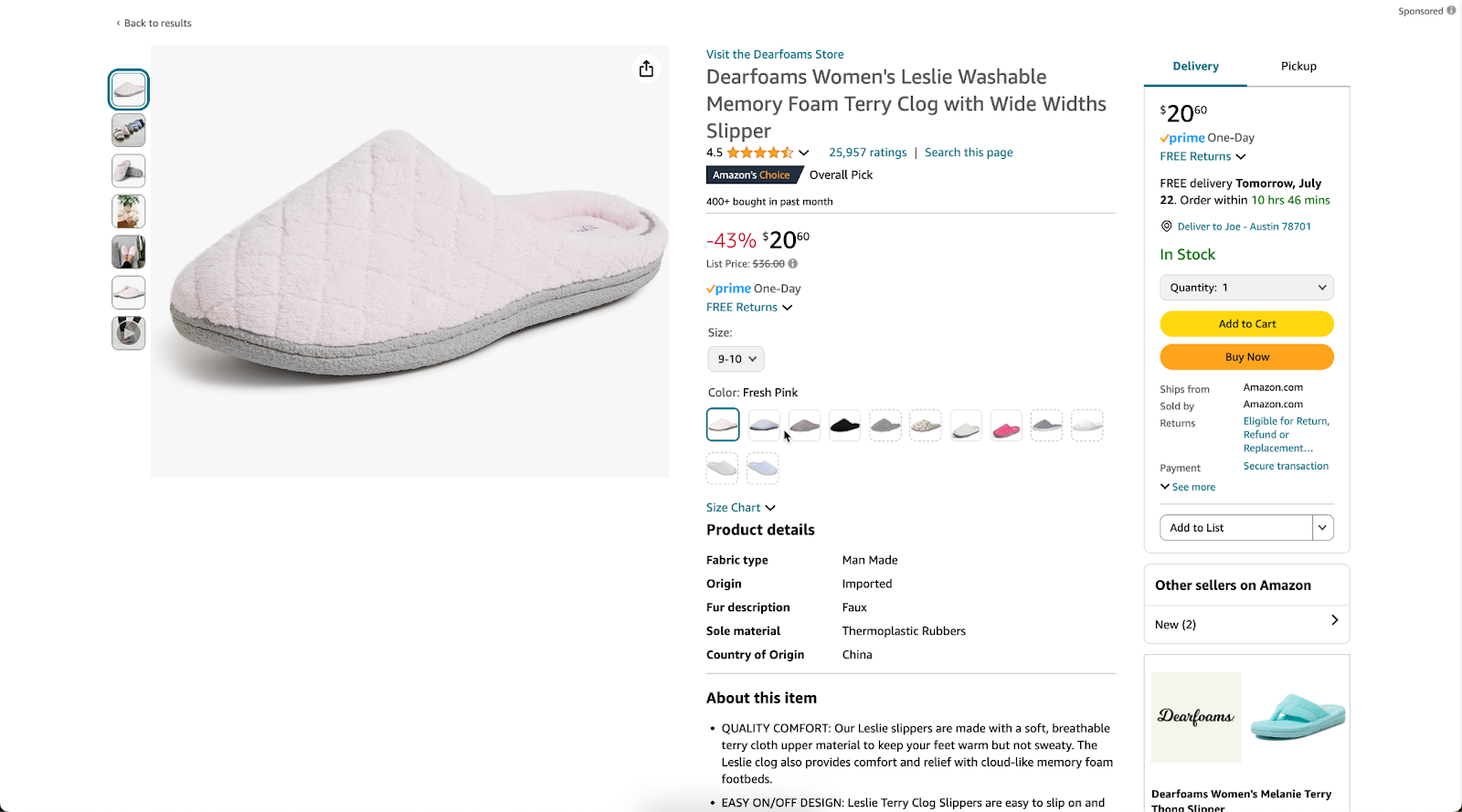Select the black color swatch

tap(843, 425)
